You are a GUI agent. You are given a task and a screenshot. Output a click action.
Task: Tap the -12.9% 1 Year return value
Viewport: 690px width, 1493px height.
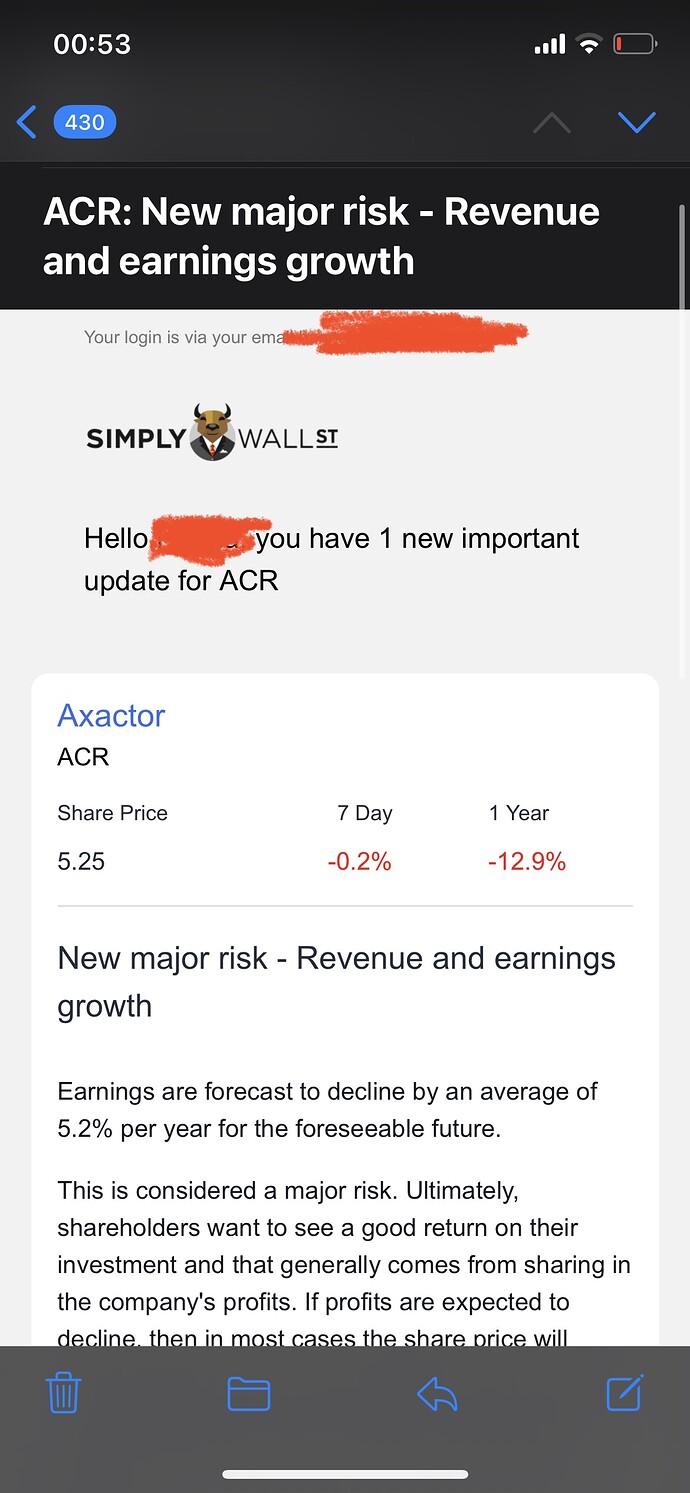point(526,861)
